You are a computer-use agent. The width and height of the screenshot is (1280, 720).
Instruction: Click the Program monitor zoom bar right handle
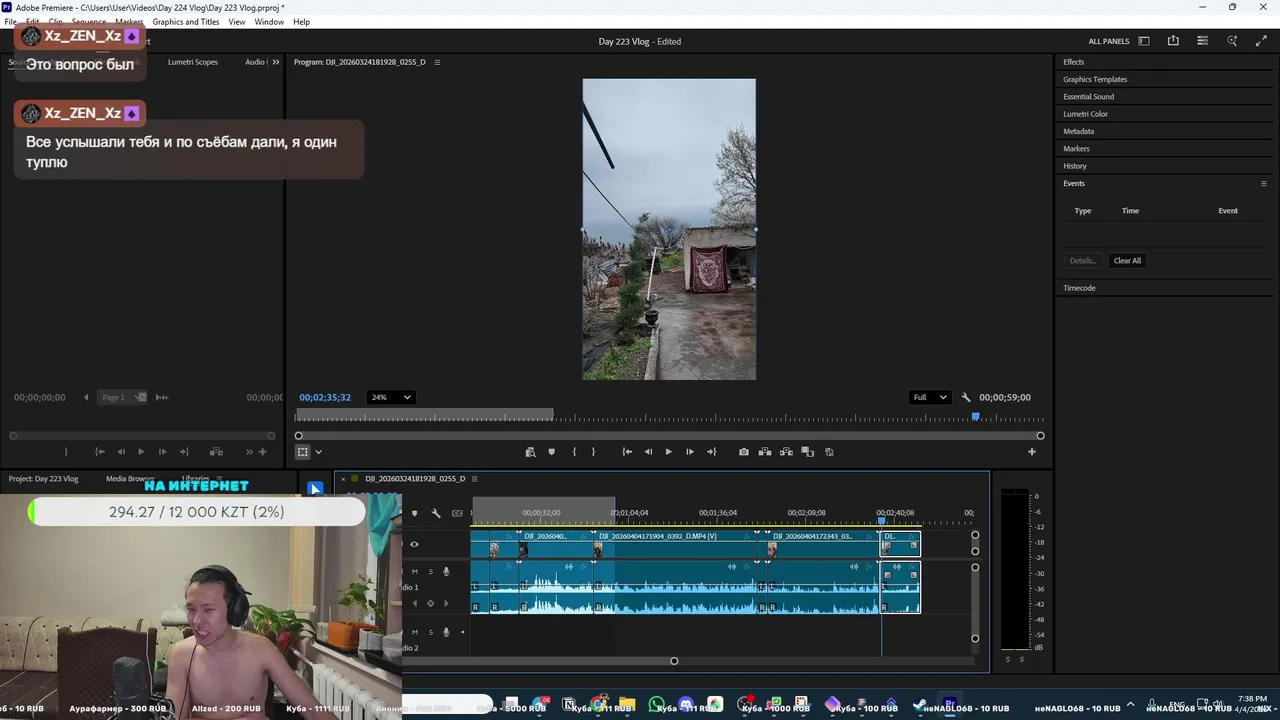(x=1040, y=436)
